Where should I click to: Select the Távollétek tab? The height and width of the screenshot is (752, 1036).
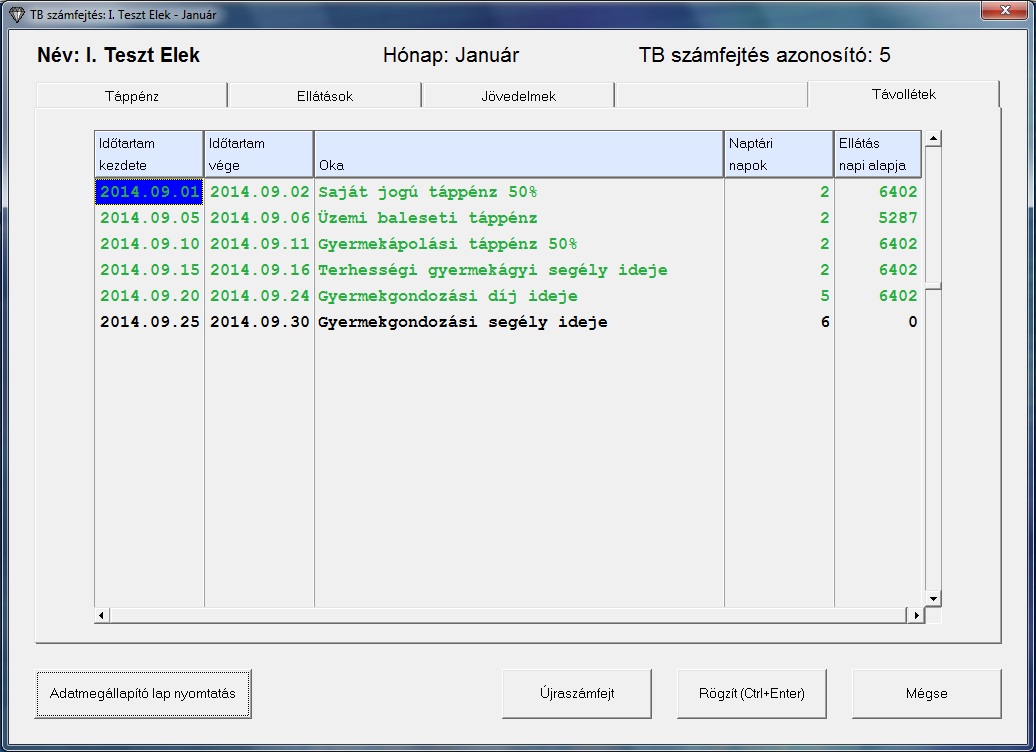(903, 94)
